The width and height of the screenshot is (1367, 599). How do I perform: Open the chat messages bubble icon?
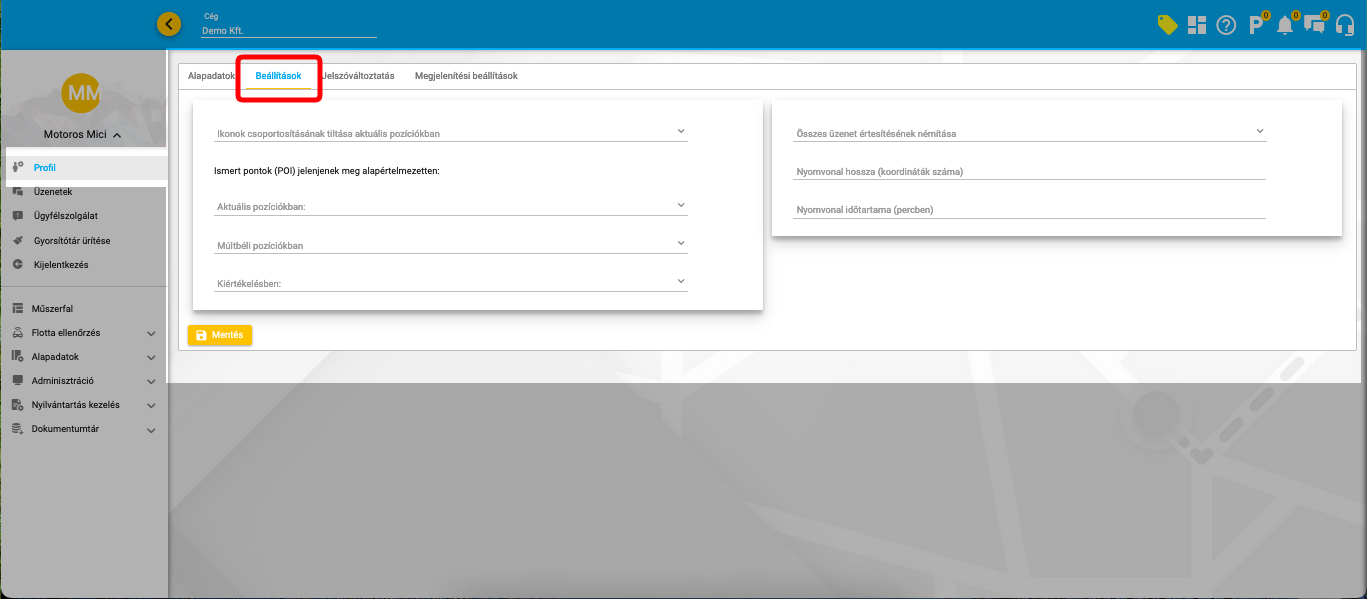[x=1314, y=25]
